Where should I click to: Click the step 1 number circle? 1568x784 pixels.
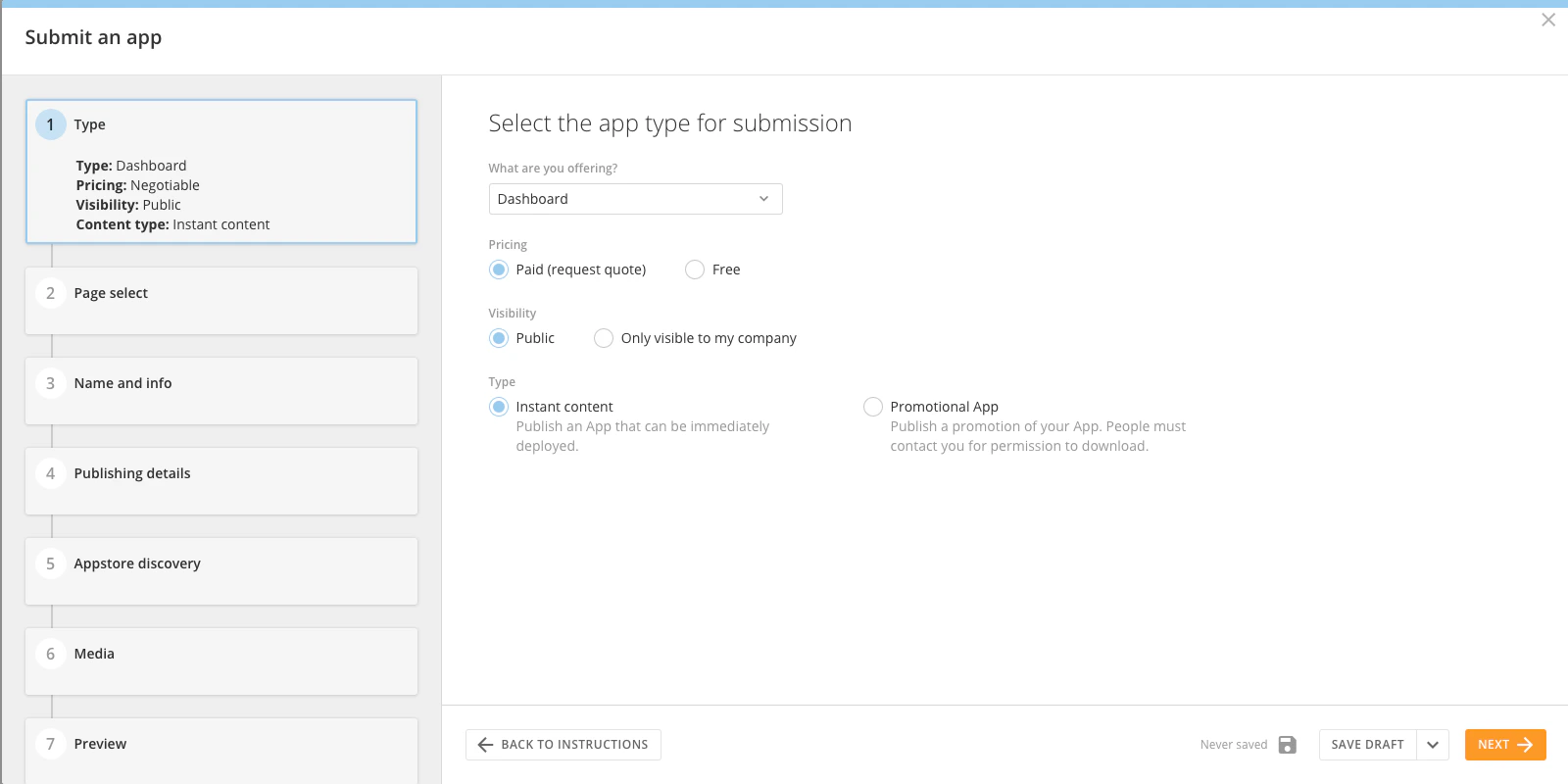[51, 124]
